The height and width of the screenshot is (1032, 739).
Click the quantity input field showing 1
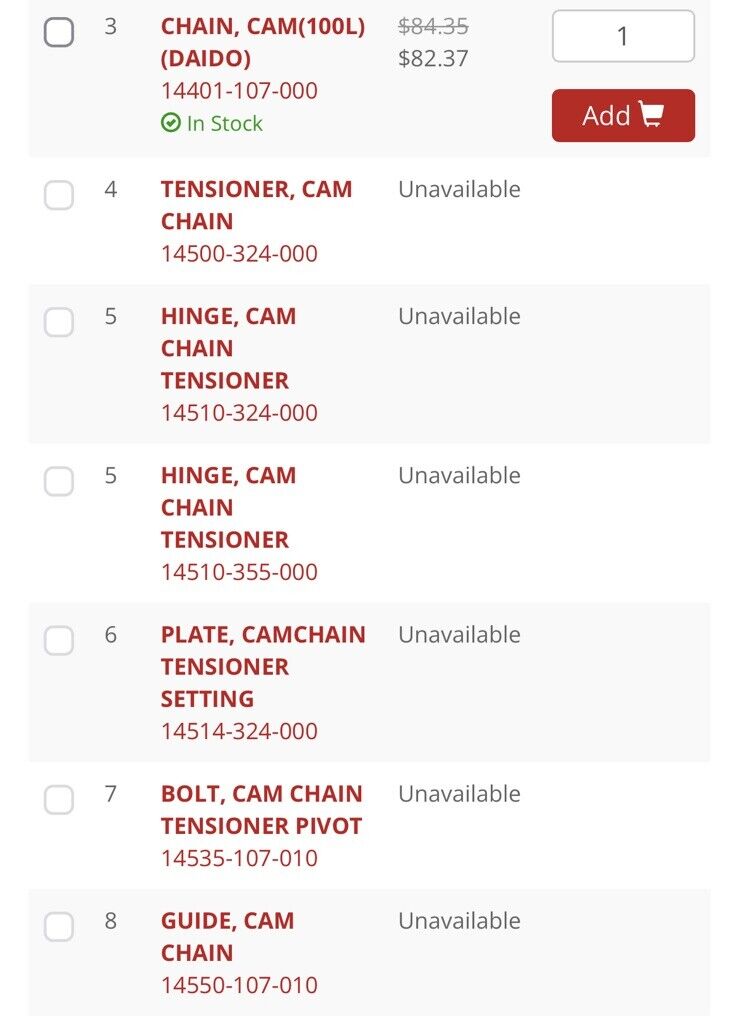(x=623, y=36)
